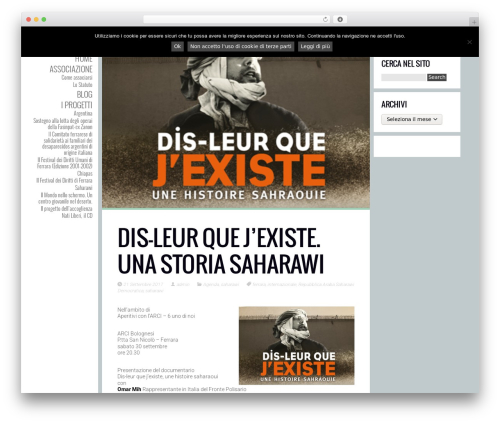Go to the ASSOCIAZIONE menu item
The width and height of the screenshot is (500, 423).
(x=71, y=69)
